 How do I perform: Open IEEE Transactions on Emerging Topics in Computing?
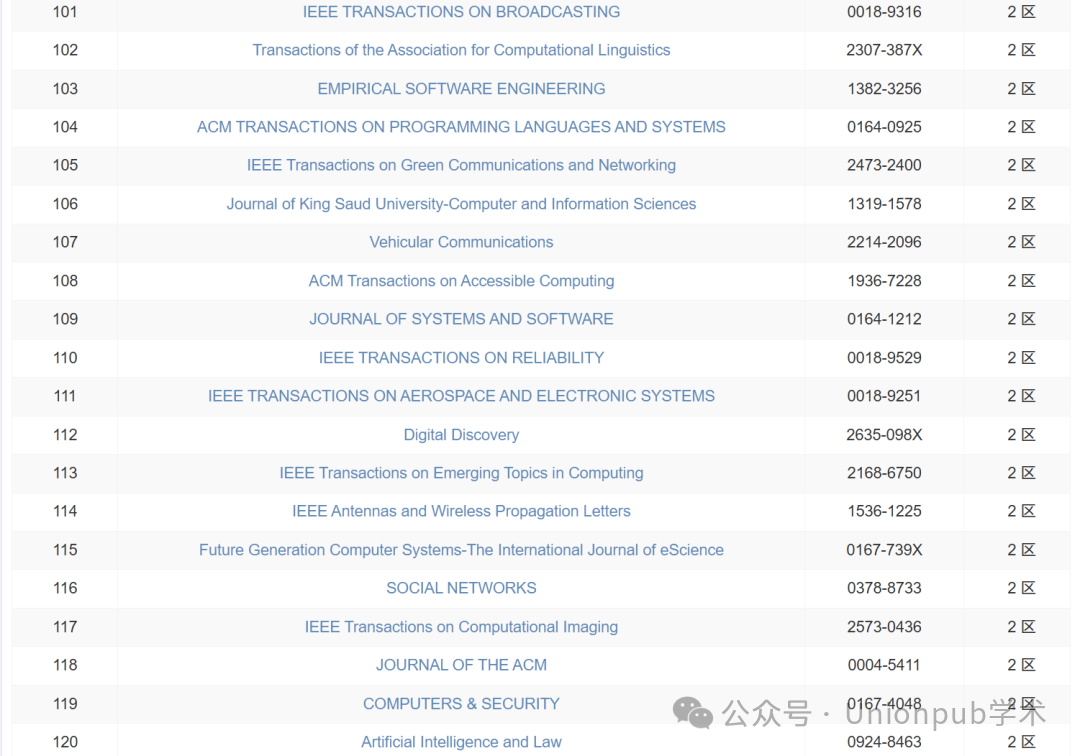(x=461, y=473)
